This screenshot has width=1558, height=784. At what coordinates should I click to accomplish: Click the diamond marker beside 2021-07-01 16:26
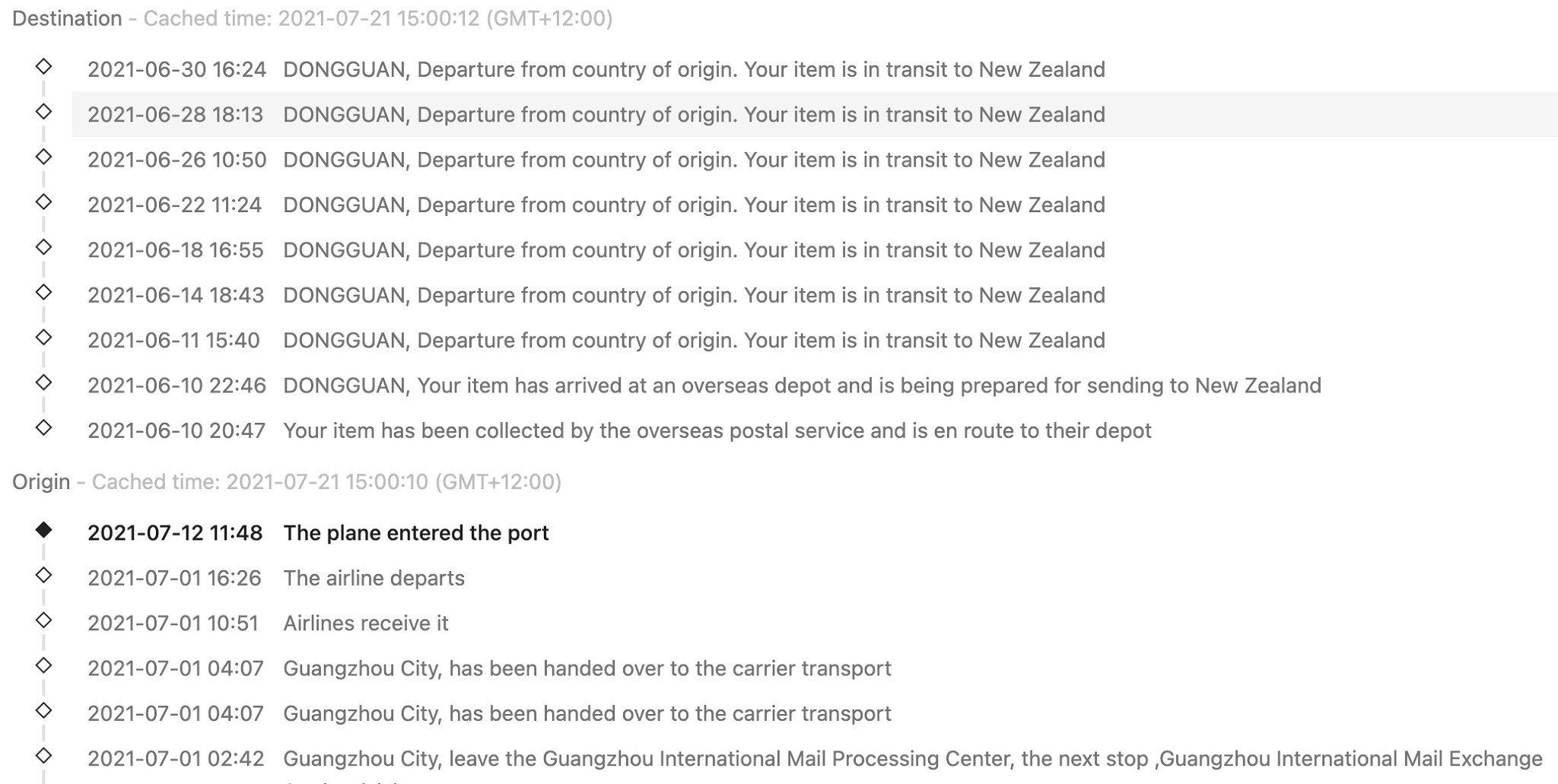[x=43, y=575]
